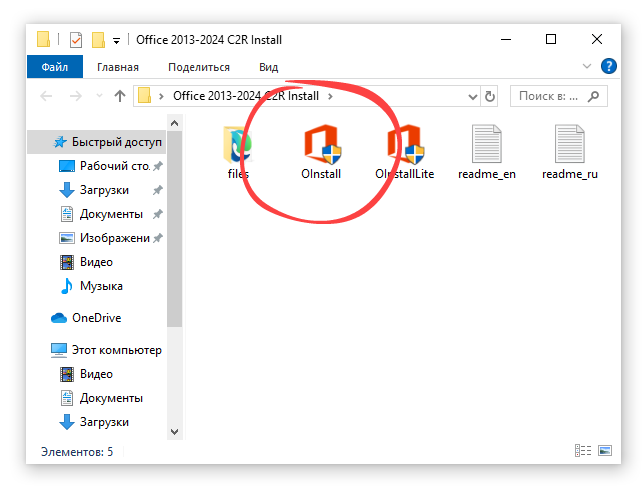
Task: Open the readme_en text file
Action: (486, 152)
